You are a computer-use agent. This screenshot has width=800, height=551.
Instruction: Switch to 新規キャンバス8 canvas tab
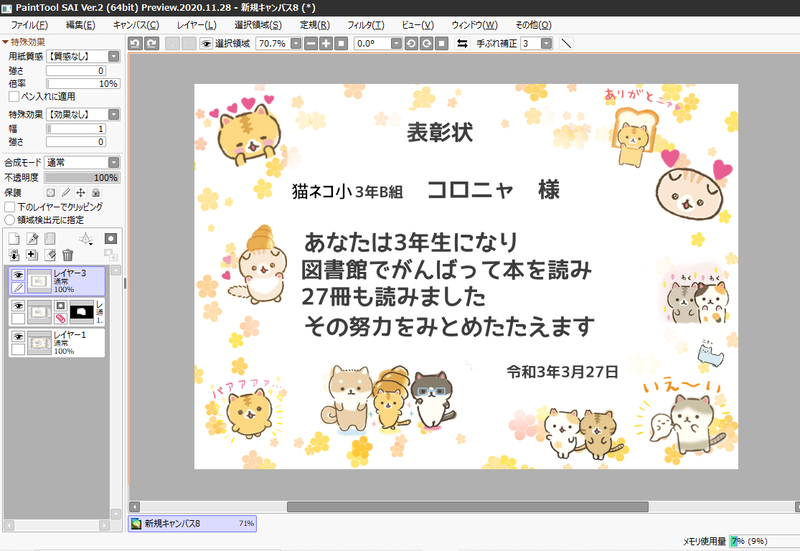click(192, 523)
